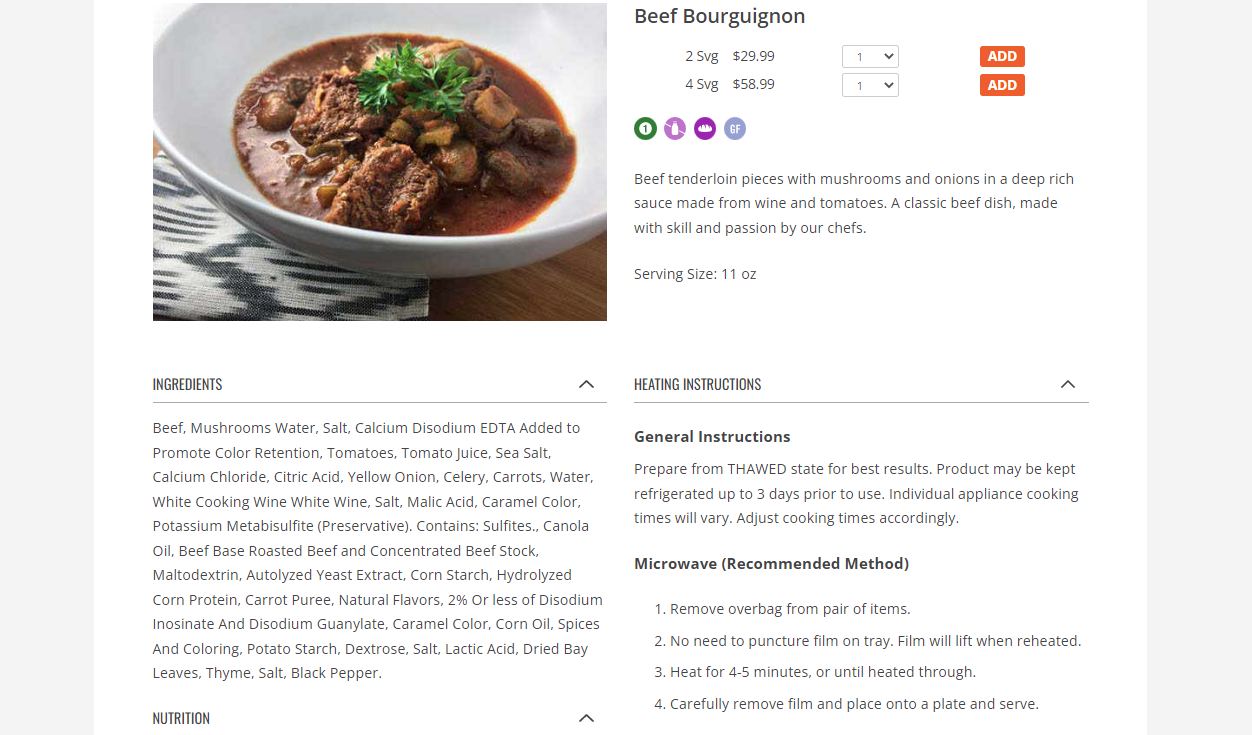This screenshot has width=1252, height=735.
Task: Click the Beef Bourguignon product photo
Action: click(380, 162)
